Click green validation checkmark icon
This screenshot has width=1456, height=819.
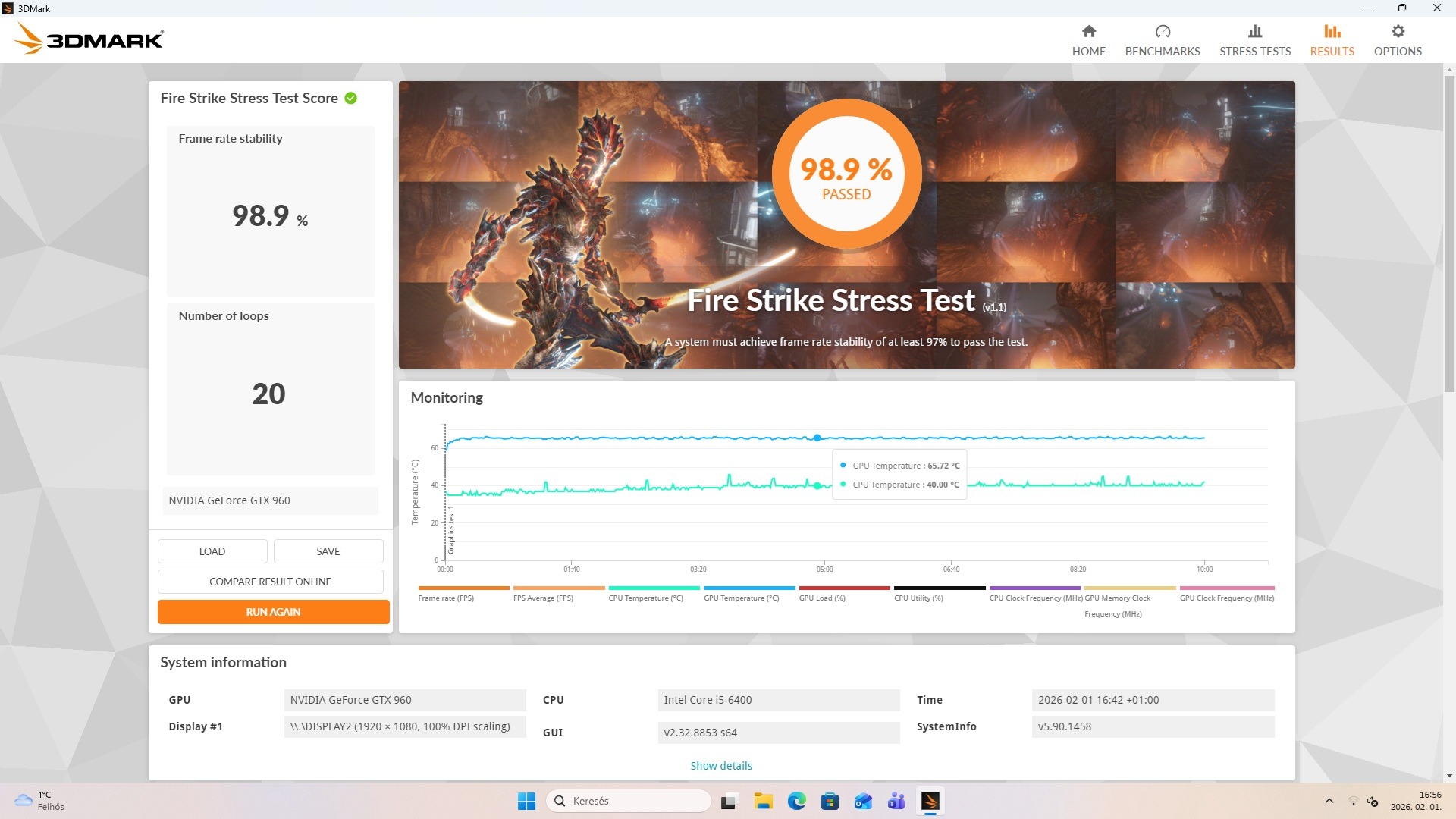pyautogui.click(x=350, y=98)
